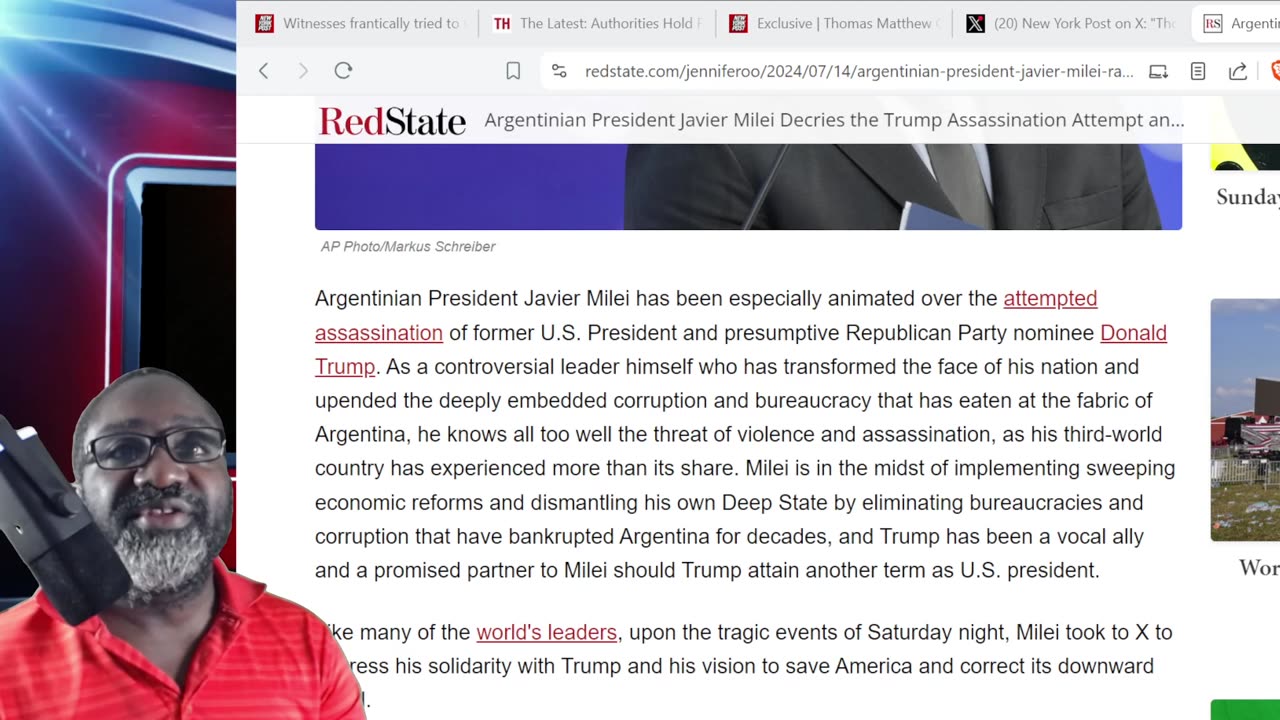
Task: Go forward in browser history
Action: (x=303, y=71)
